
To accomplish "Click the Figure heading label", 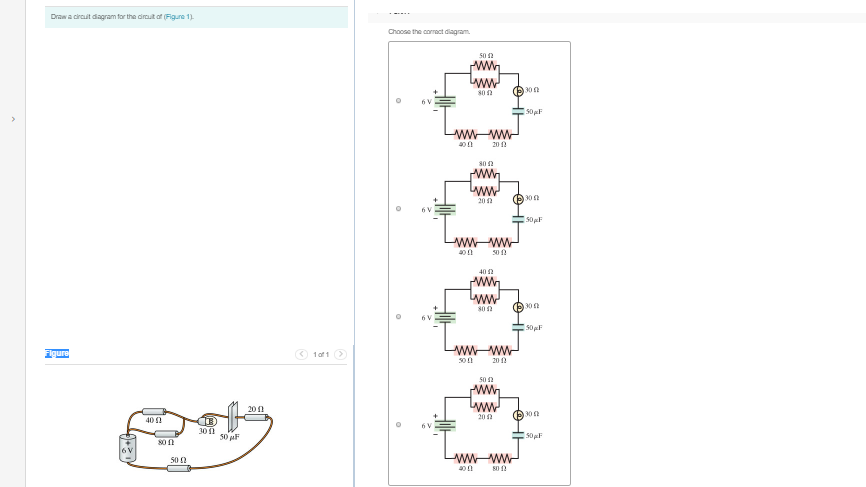I will [57, 353].
